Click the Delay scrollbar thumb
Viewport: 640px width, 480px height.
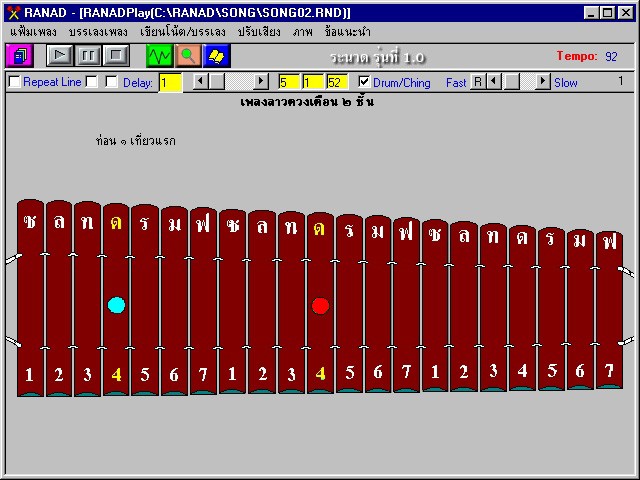point(217,82)
